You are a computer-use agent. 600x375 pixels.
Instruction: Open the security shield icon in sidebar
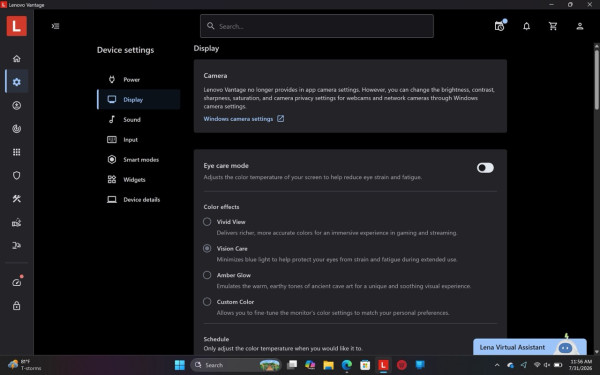point(16,175)
